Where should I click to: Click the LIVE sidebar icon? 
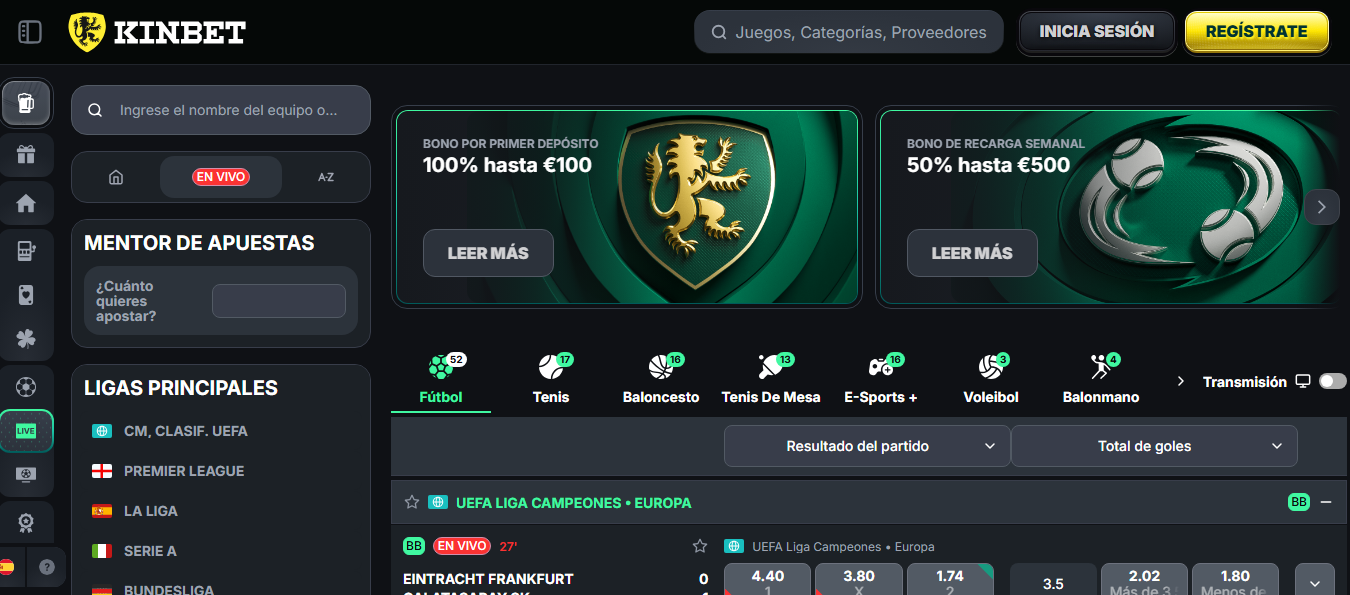coord(26,431)
